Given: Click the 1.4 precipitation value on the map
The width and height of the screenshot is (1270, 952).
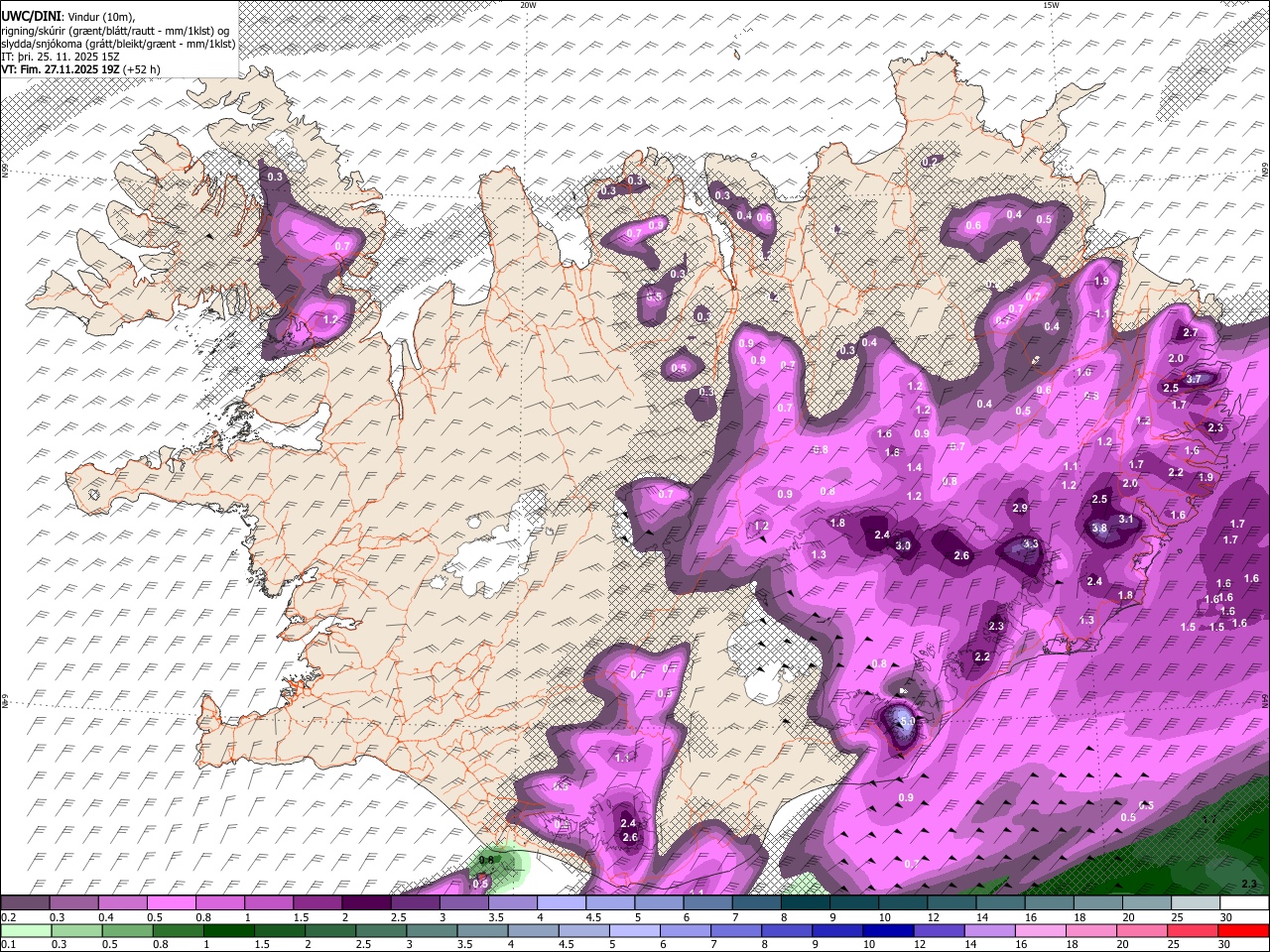Looking at the screenshot, I should click(914, 468).
